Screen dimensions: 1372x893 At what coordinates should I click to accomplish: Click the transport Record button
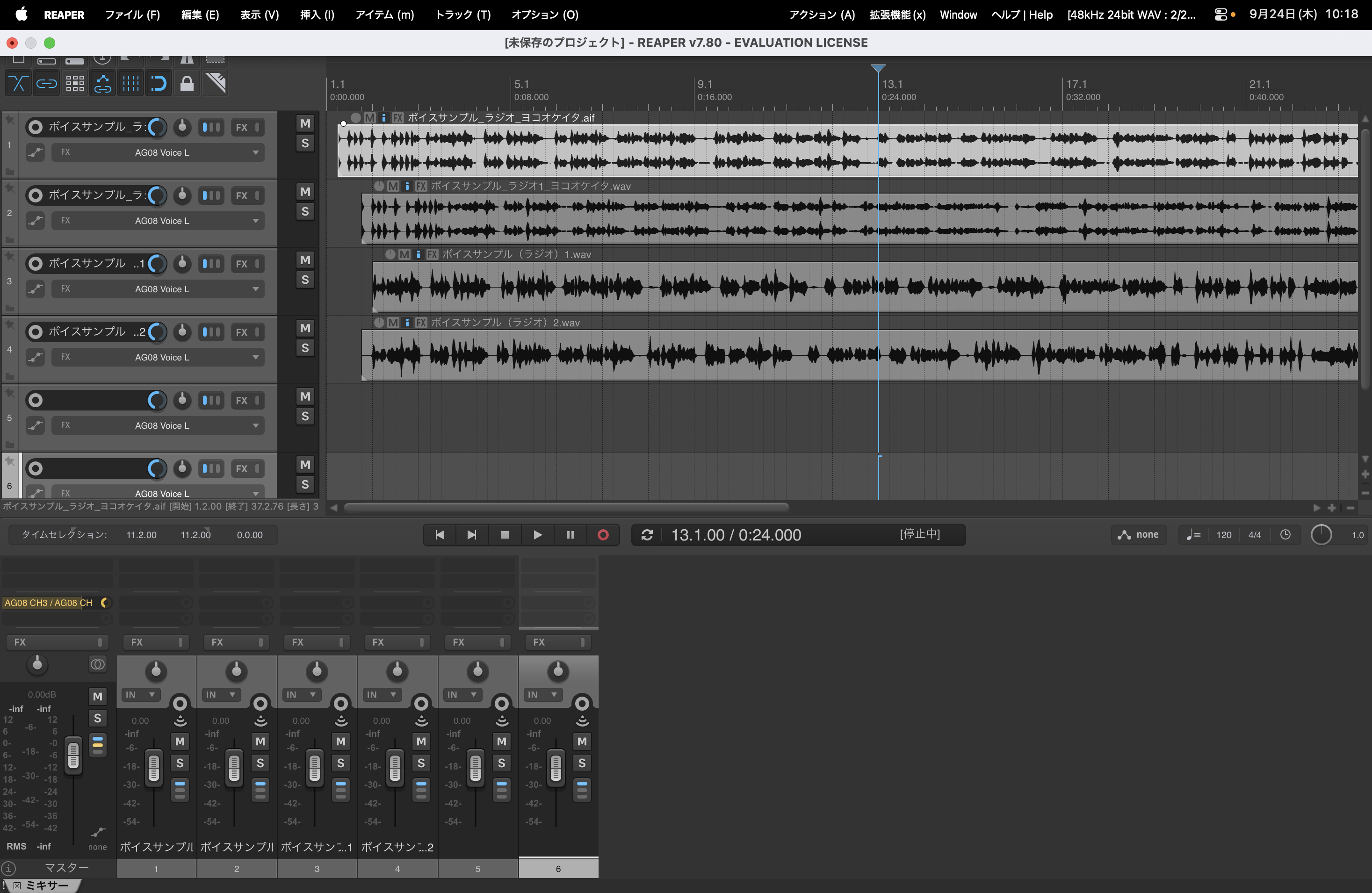coord(603,535)
